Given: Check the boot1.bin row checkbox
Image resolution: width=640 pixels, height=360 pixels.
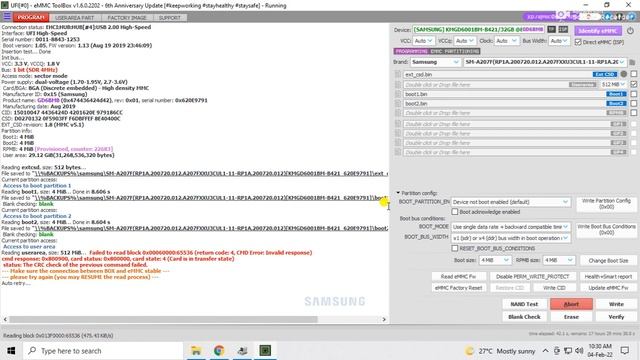Looking at the screenshot, I should 633,94.
